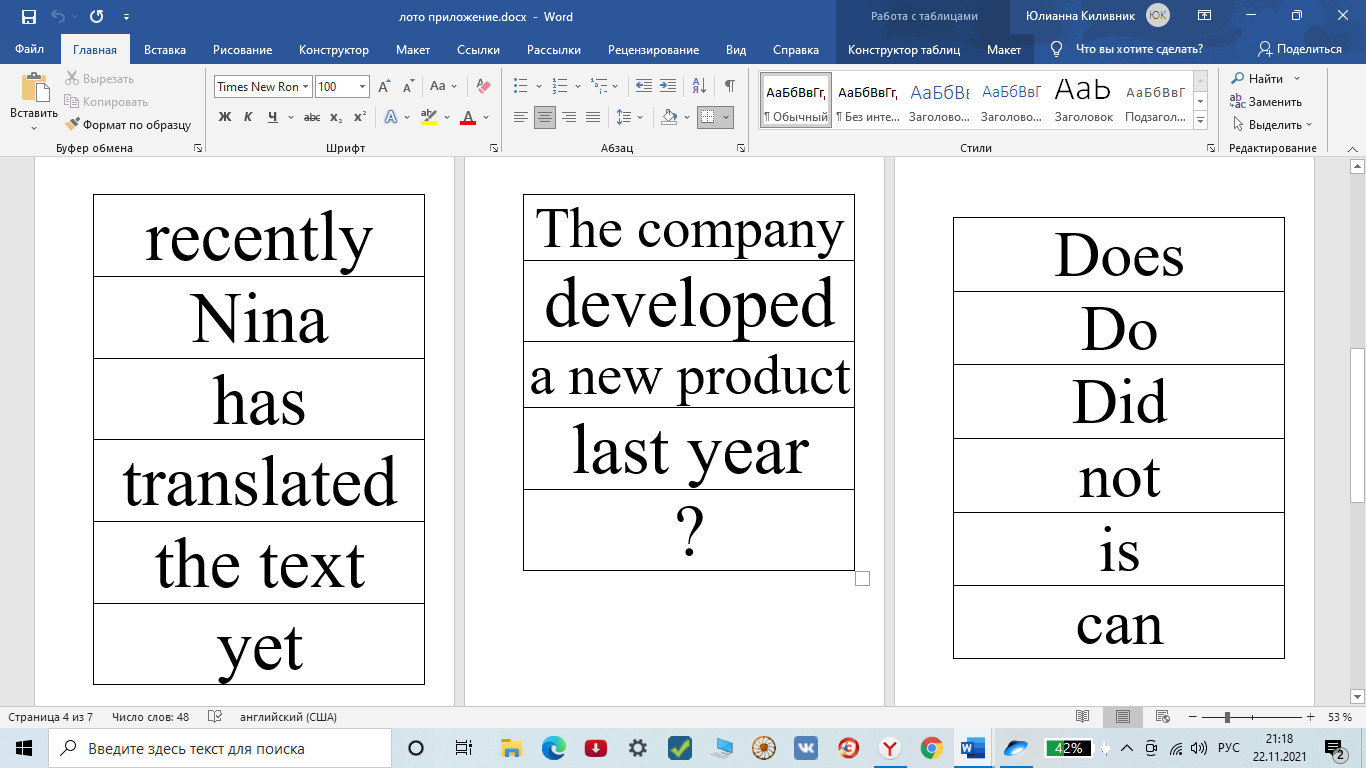Toggle center alignment button
This screenshot has height=768, width=1366.
pos(545,117)
